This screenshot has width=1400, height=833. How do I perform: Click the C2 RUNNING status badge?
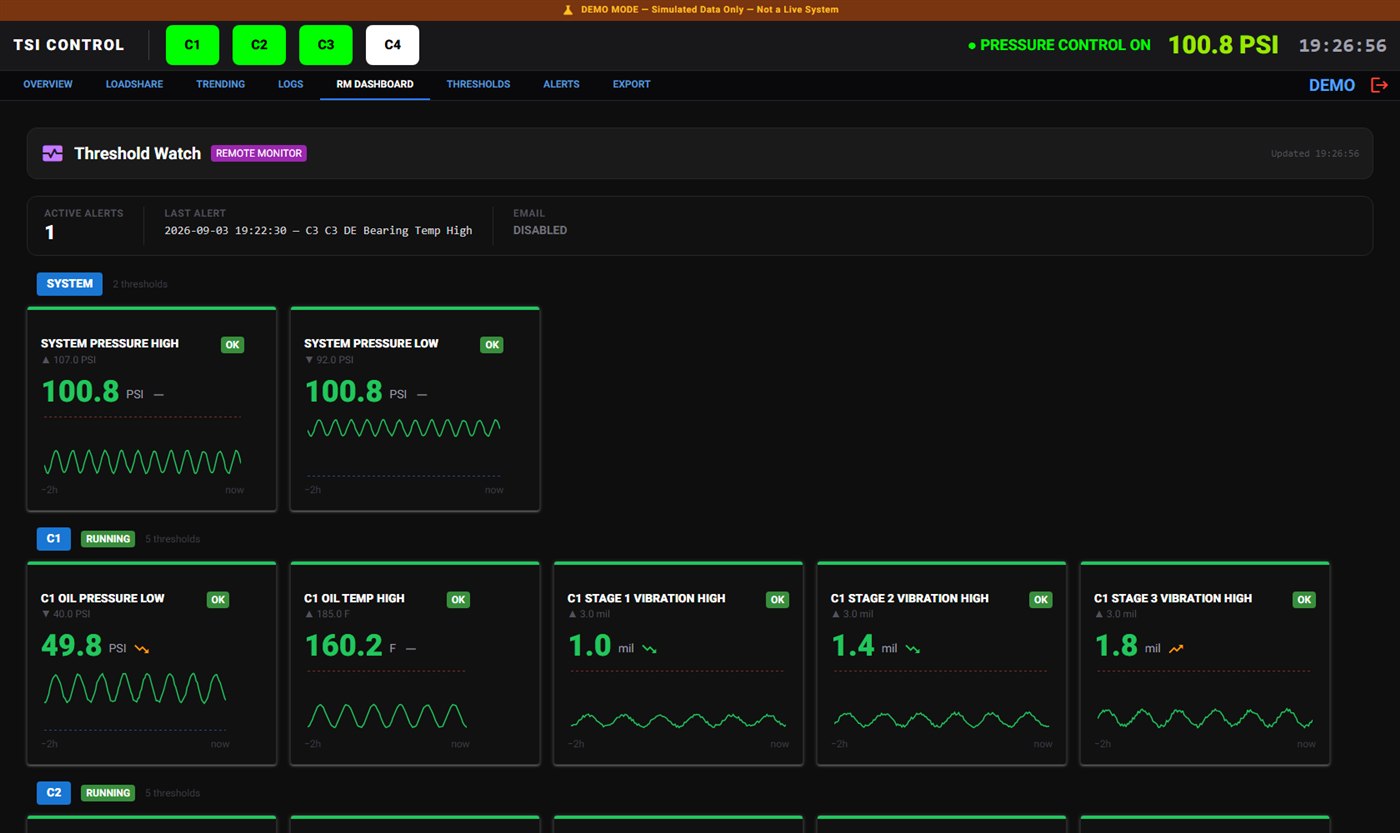(x=108, y=793)
